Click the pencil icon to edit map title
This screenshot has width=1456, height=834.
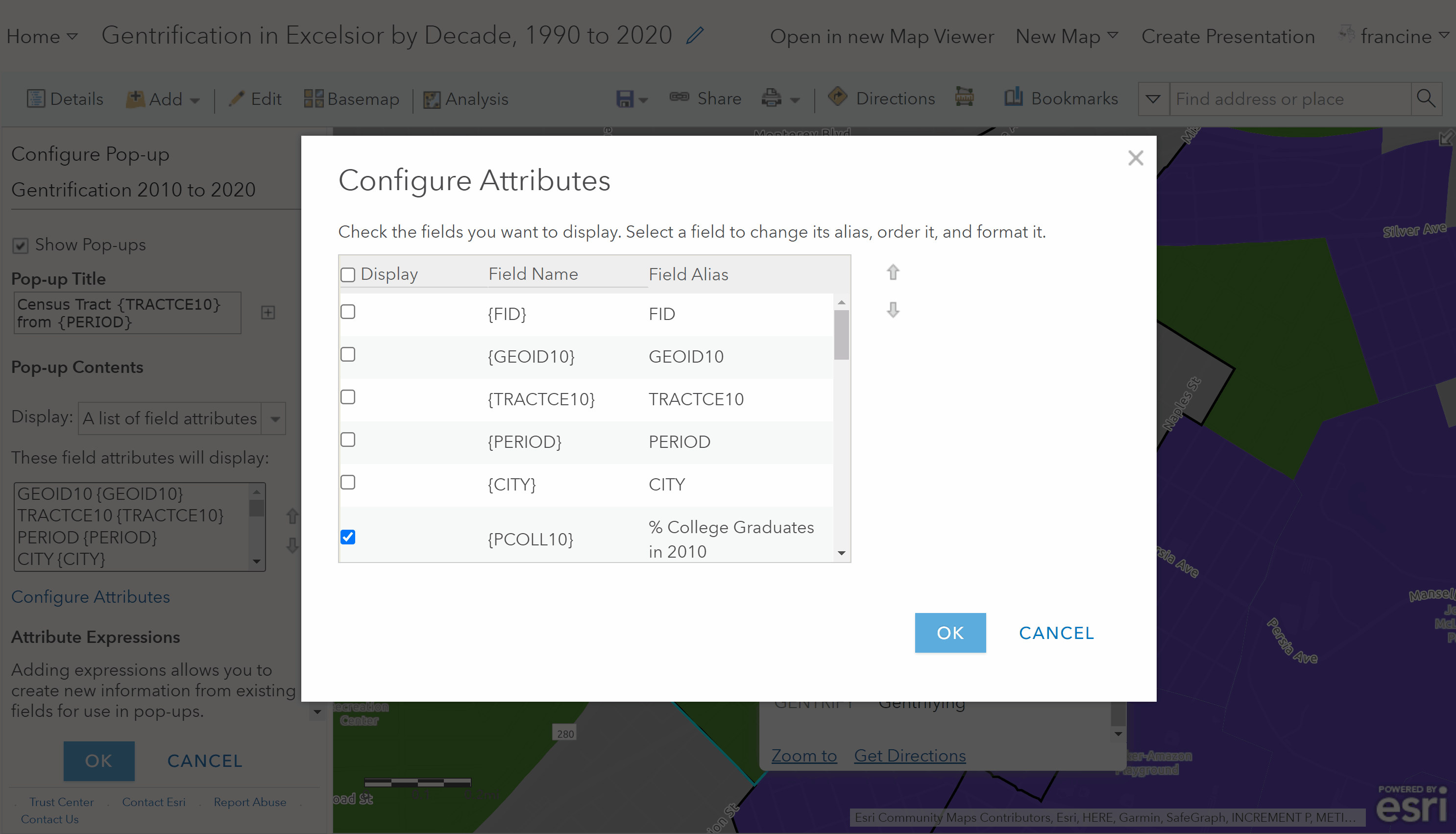click(695, 35)
